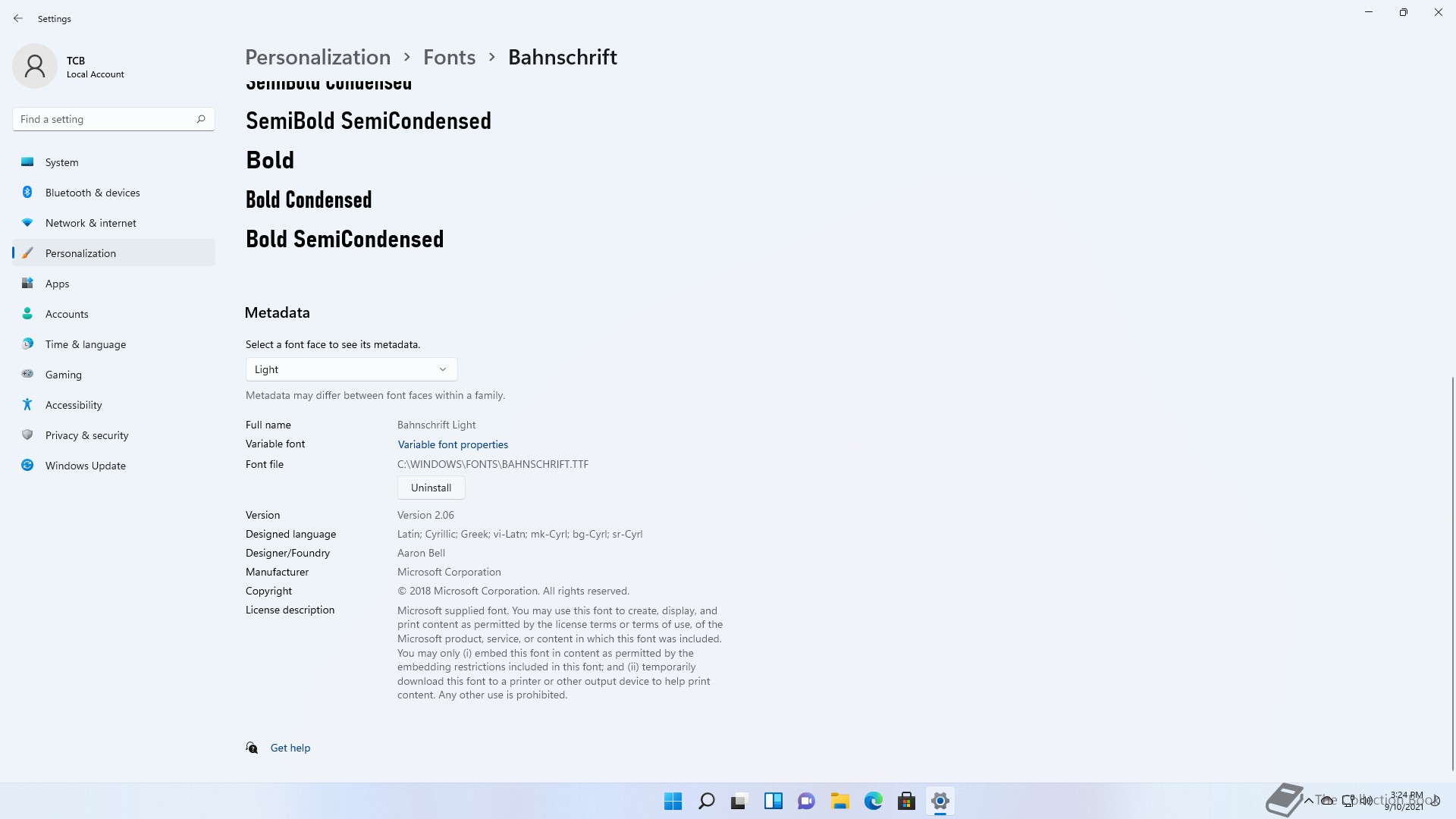The width and height of the screenshot is (1456, 819).
Task: Click the Settings gear on the taskbar
Action: pos(940,801)
